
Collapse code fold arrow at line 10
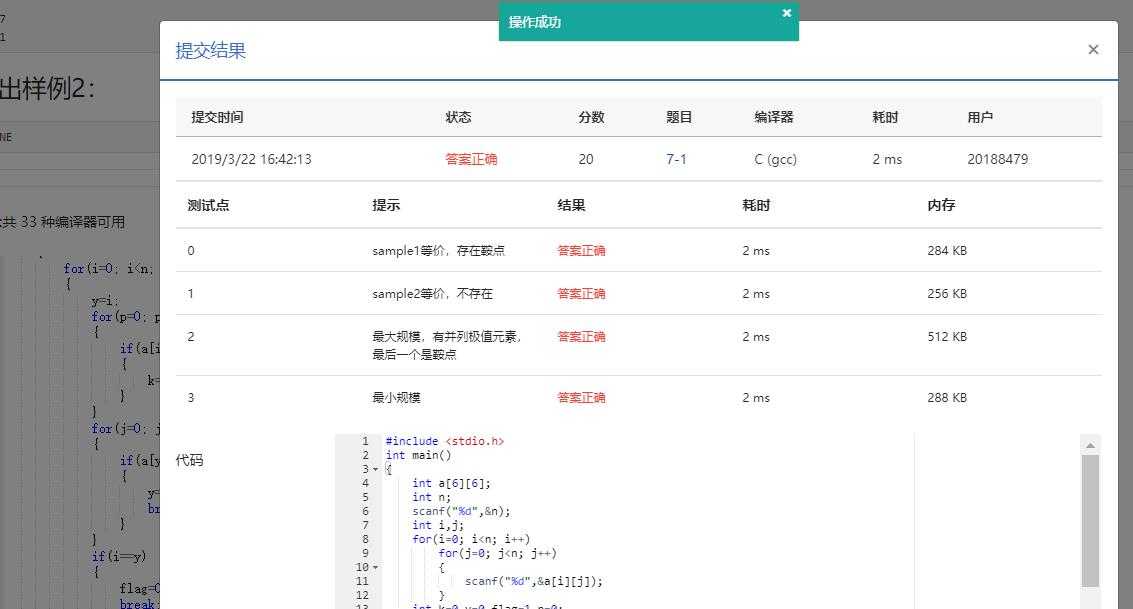(376, 568)
